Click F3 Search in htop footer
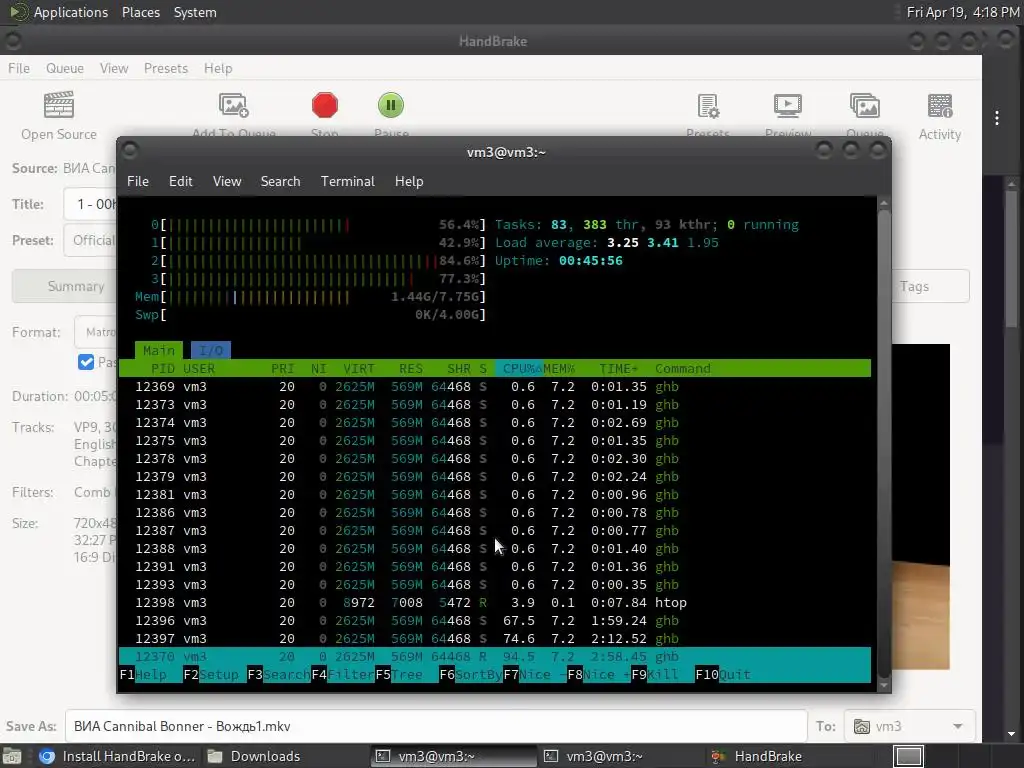Image resolution: width=1024 pixels, height=768 pixels. pos(279,674)
